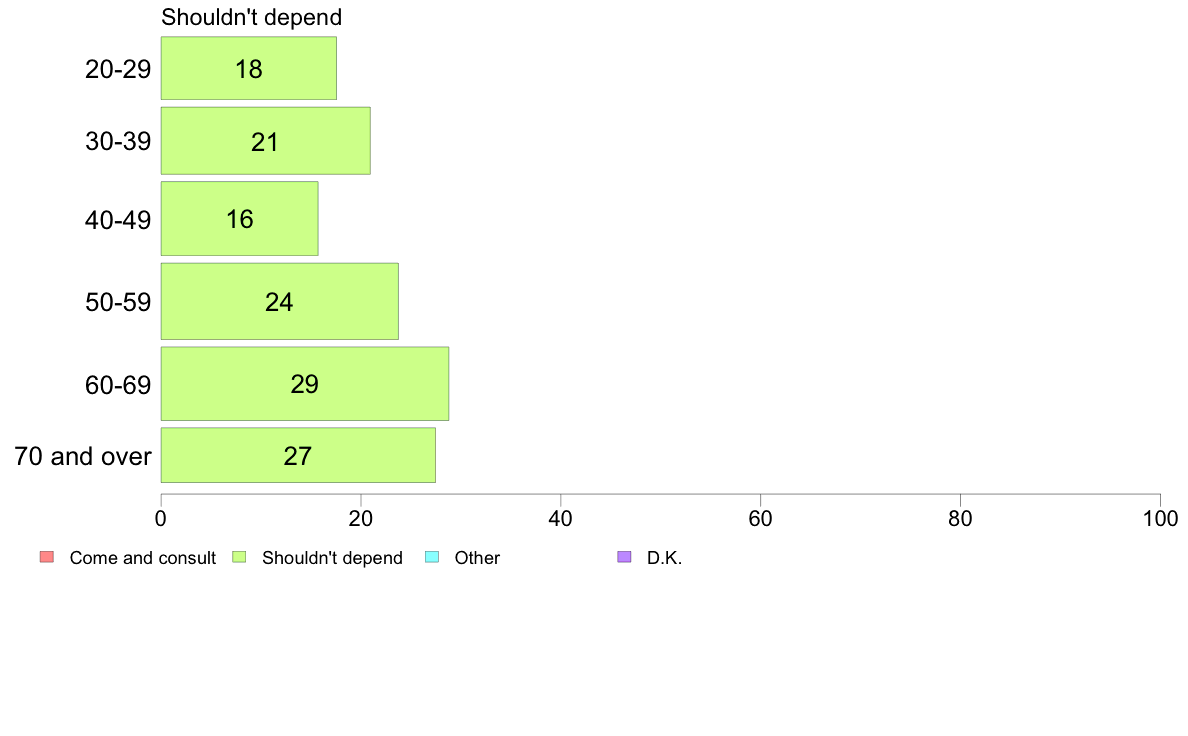
Task: Click the Shouldn't depend chart title
Action: click(x=252, y=17)
